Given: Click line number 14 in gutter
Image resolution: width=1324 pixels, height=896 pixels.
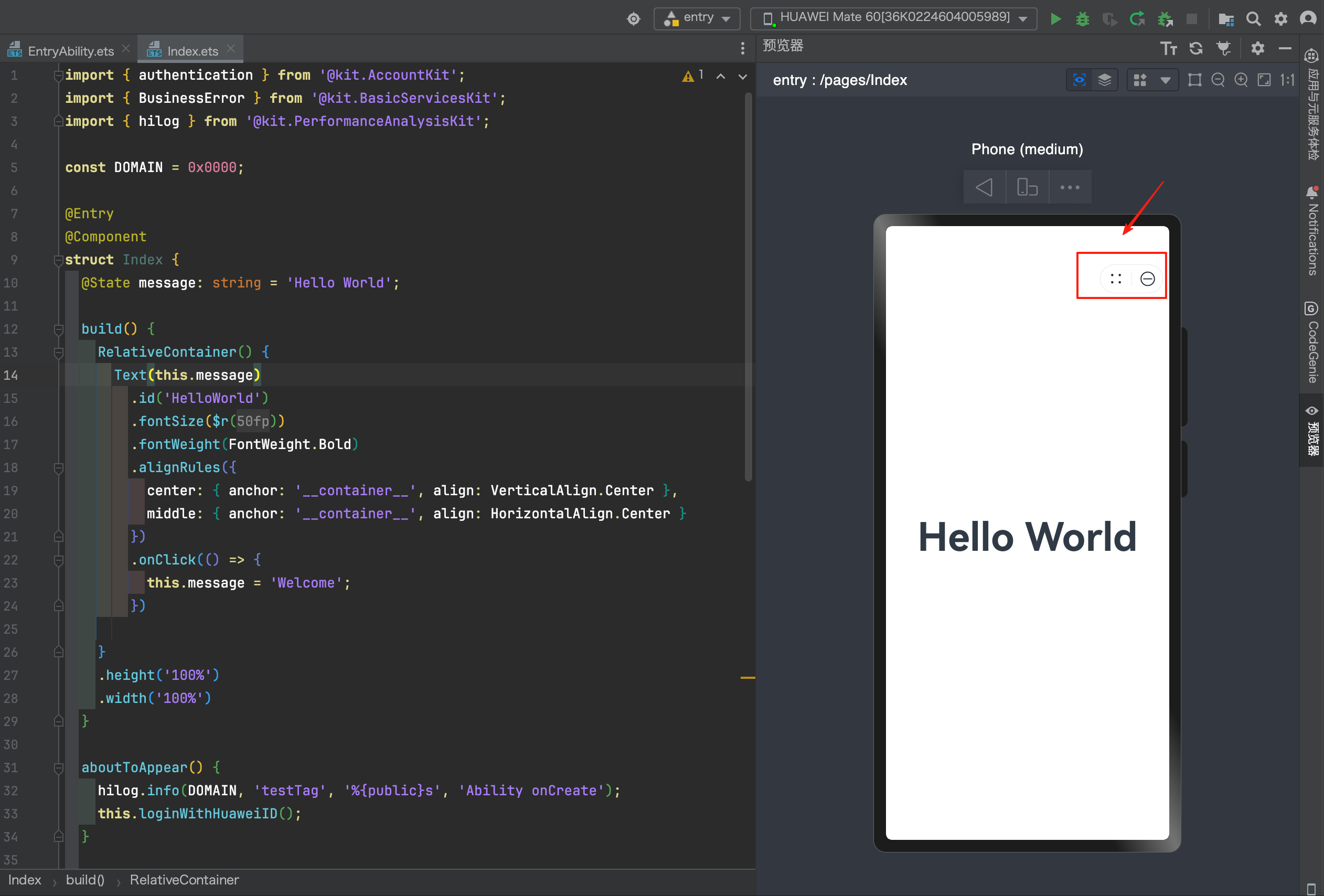Looking at the screenshot, I should pyautogui.click(x=11, y=376).
